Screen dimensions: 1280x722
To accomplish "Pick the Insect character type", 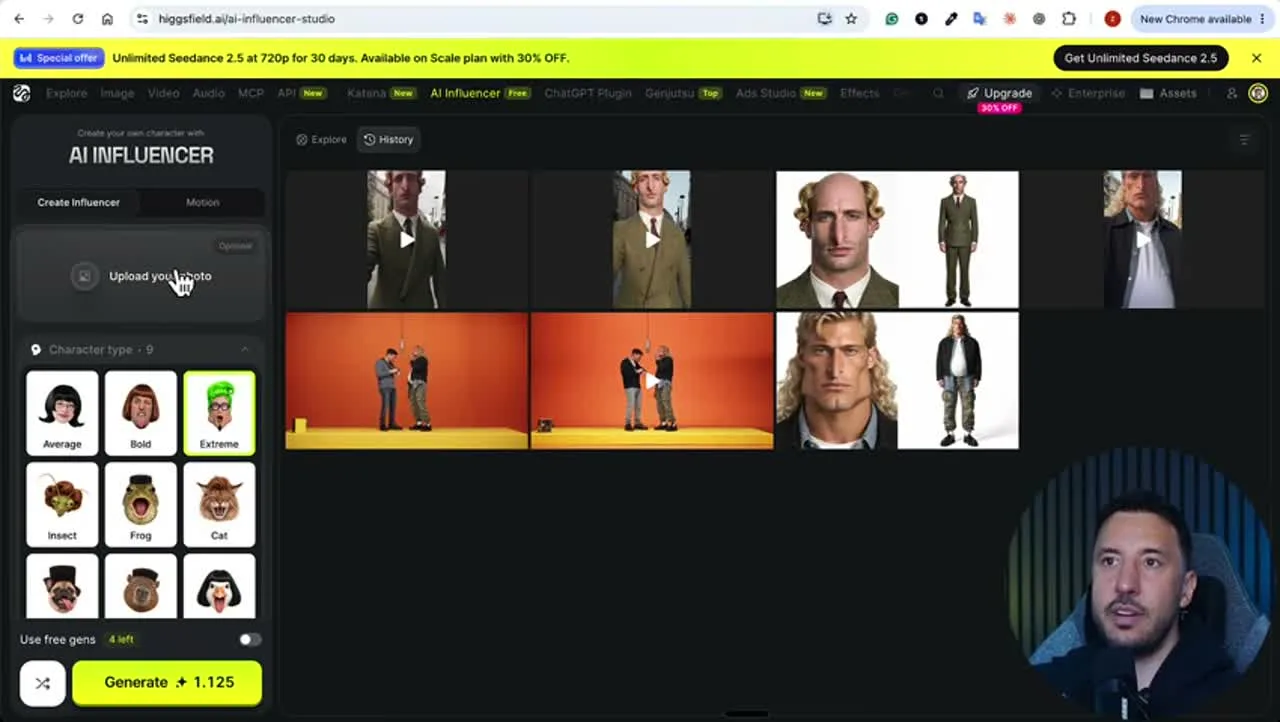I will coord(62,504).
